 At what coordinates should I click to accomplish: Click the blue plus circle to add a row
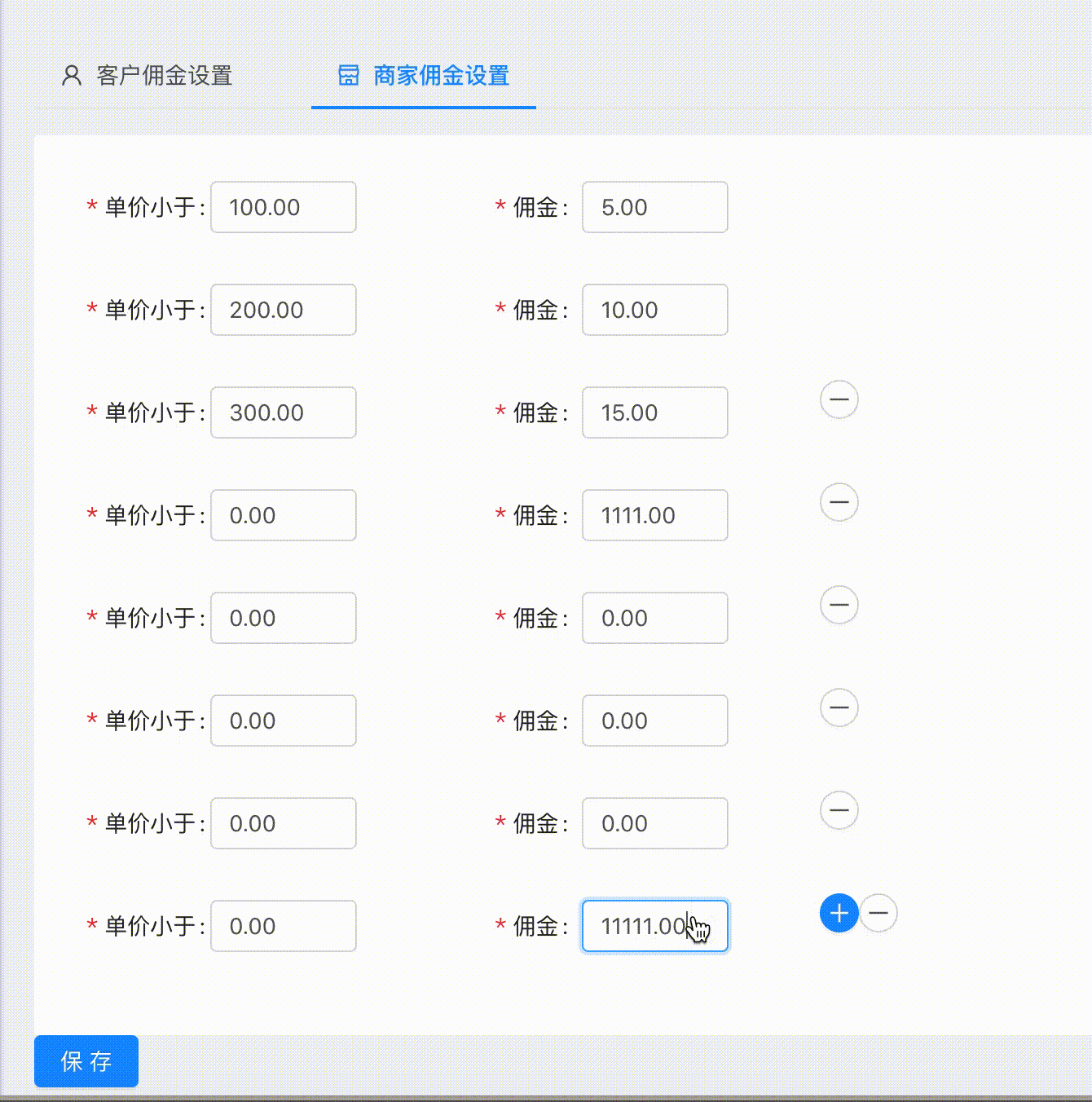coord(839,914)
